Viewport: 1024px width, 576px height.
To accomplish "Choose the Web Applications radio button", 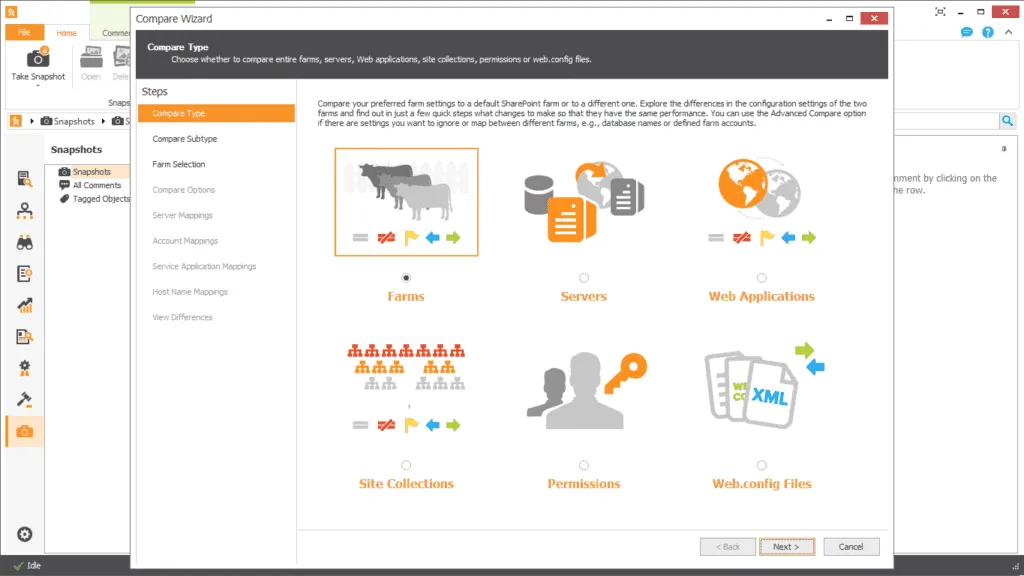I will [762, 278].
